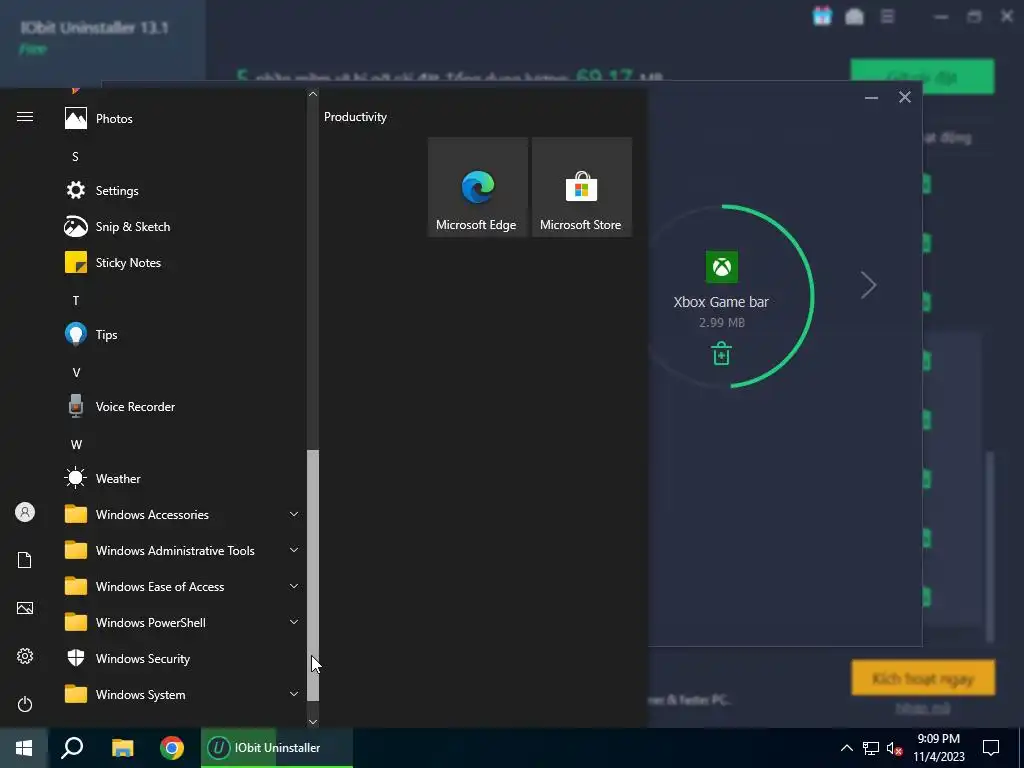Click the V letter group header
Screen dimensions: 1024x768
[76, 373]
